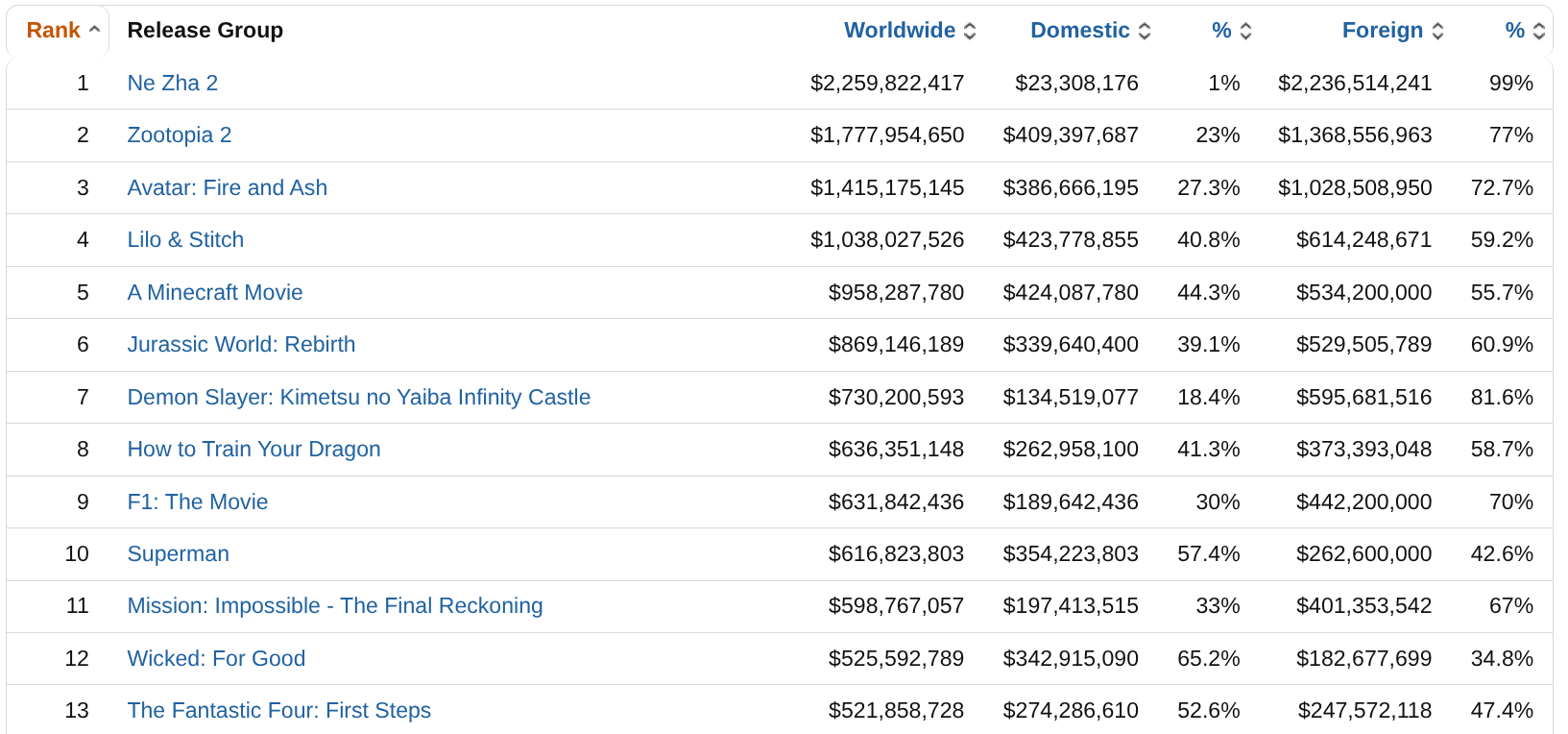Image resolution: width=1568 pixels, height=734 pixels.
Task: Open Fantastic Four: First Steps link
Action: (279, 711)
